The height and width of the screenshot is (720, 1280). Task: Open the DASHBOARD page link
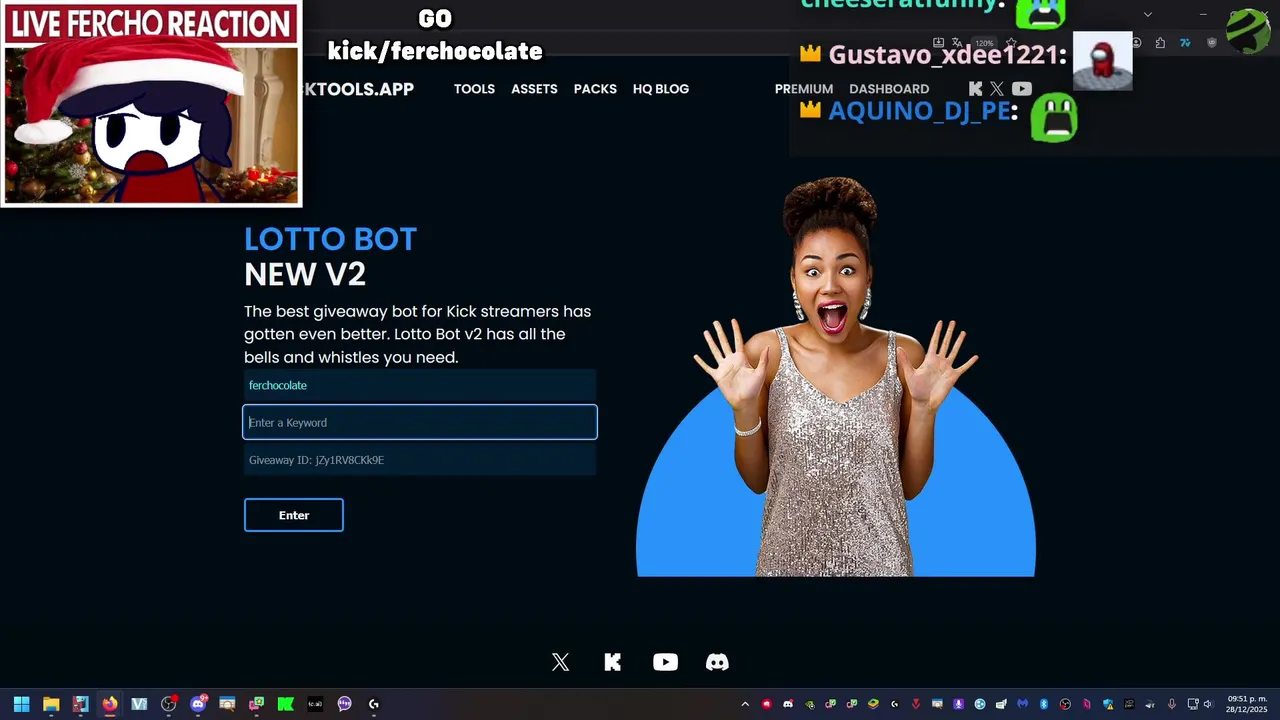[889, 89]
